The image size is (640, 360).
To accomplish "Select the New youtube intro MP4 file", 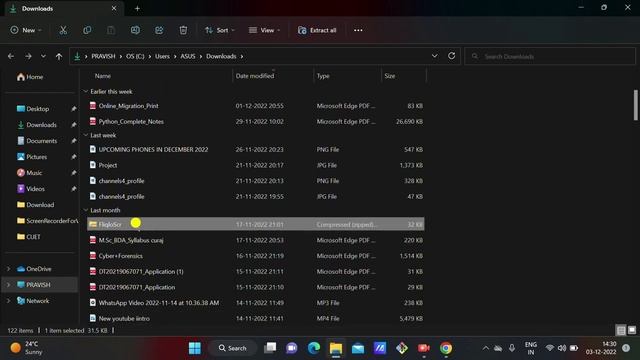I will point(256,318).
